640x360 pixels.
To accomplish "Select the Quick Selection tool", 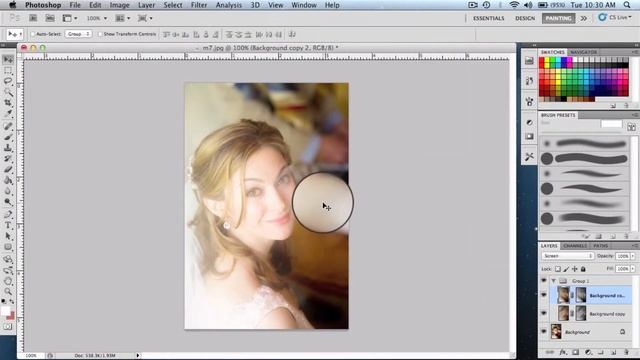I will pyautogui.click(x=8, y=92).
